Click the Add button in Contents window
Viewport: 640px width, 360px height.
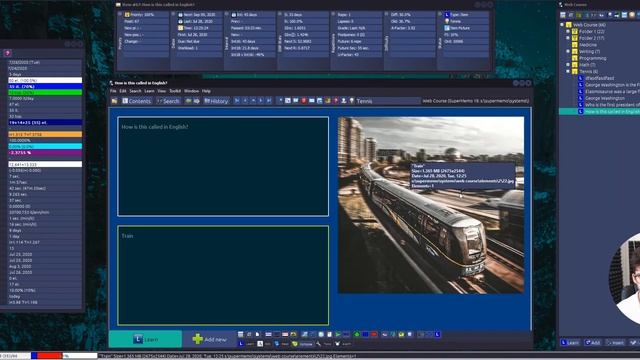592,342
